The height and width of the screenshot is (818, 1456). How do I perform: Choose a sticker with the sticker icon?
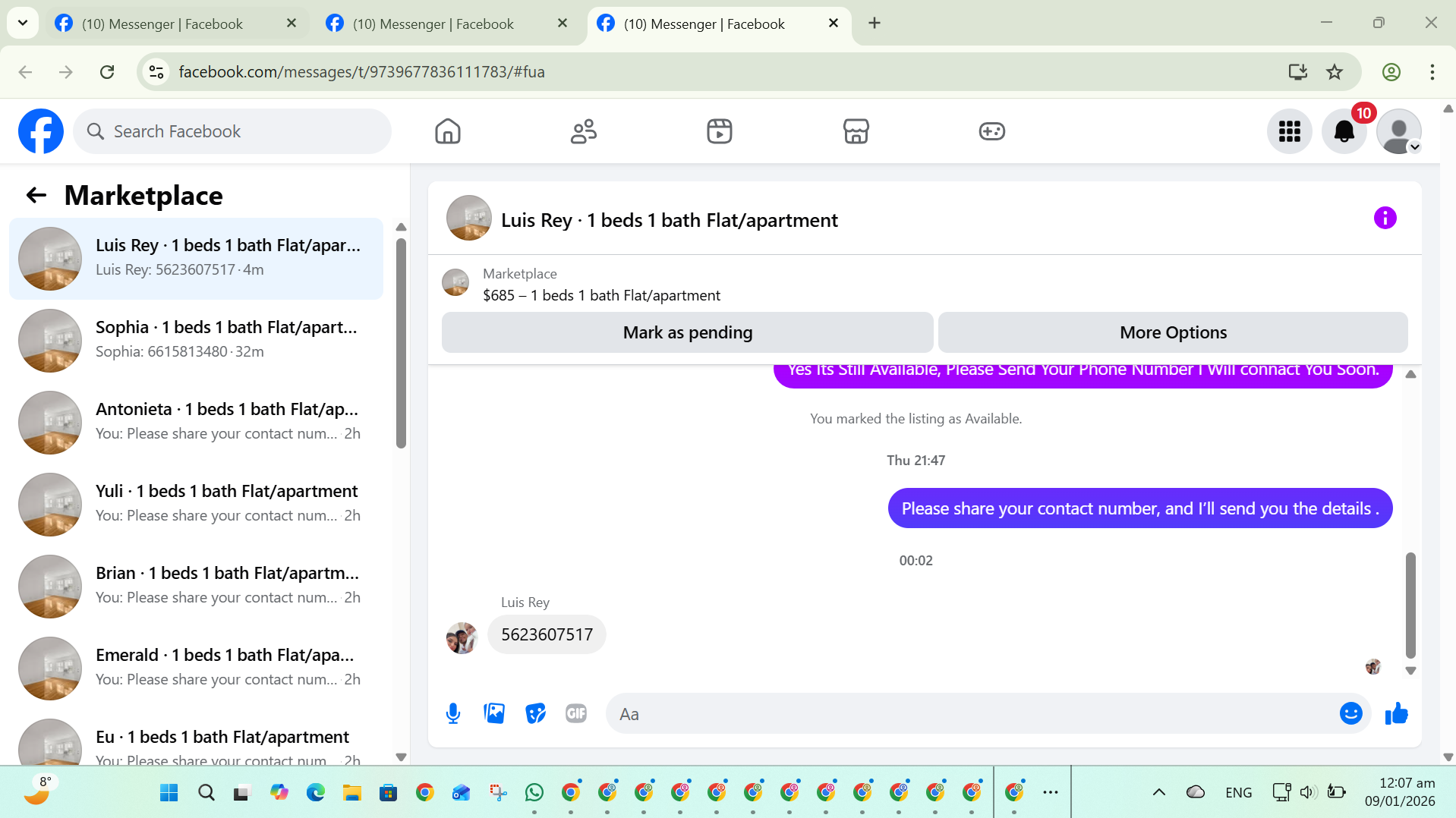click(x=535, y=714)
